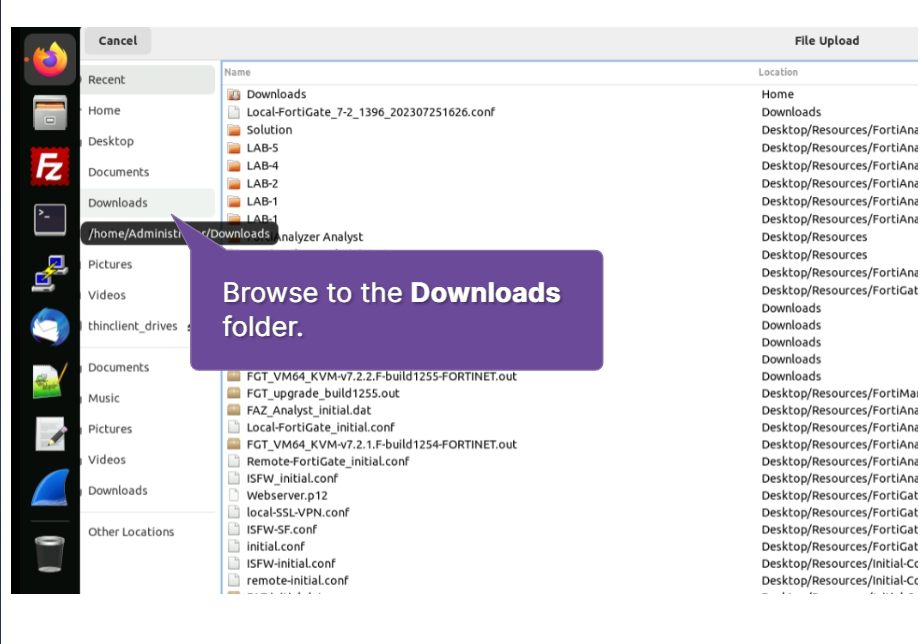Open the Trash dock icon
923x644 pixels.
point(50,553)
